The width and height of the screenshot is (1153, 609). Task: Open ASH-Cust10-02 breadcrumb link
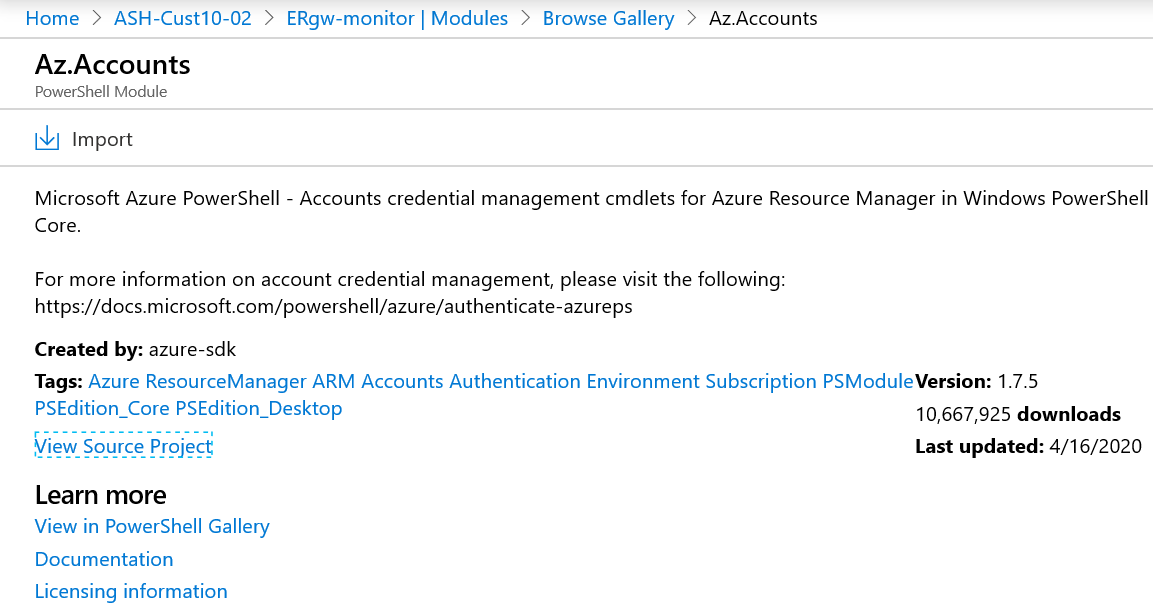coord(183,18)
